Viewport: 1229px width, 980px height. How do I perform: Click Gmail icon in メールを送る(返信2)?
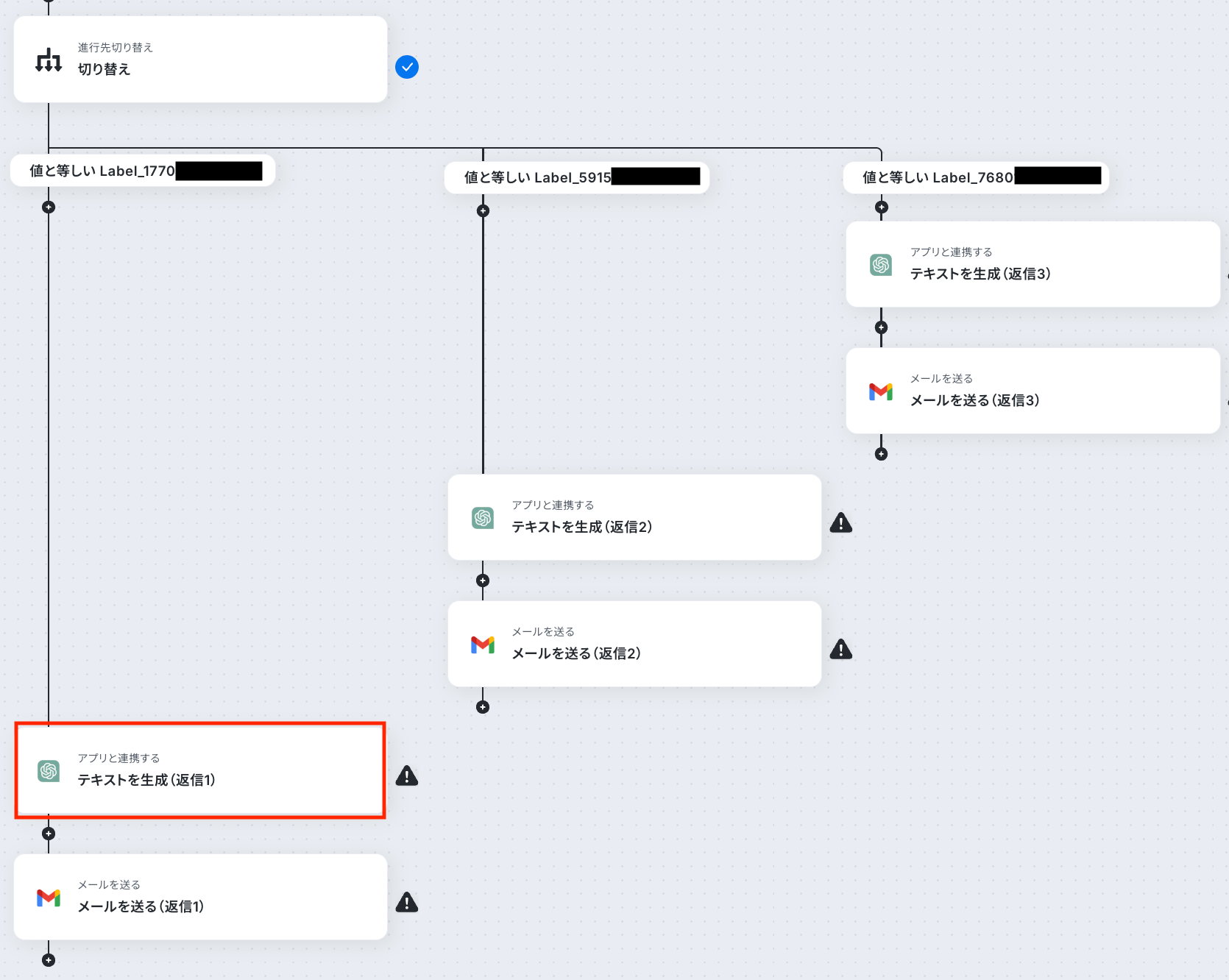tap(483, 645)
